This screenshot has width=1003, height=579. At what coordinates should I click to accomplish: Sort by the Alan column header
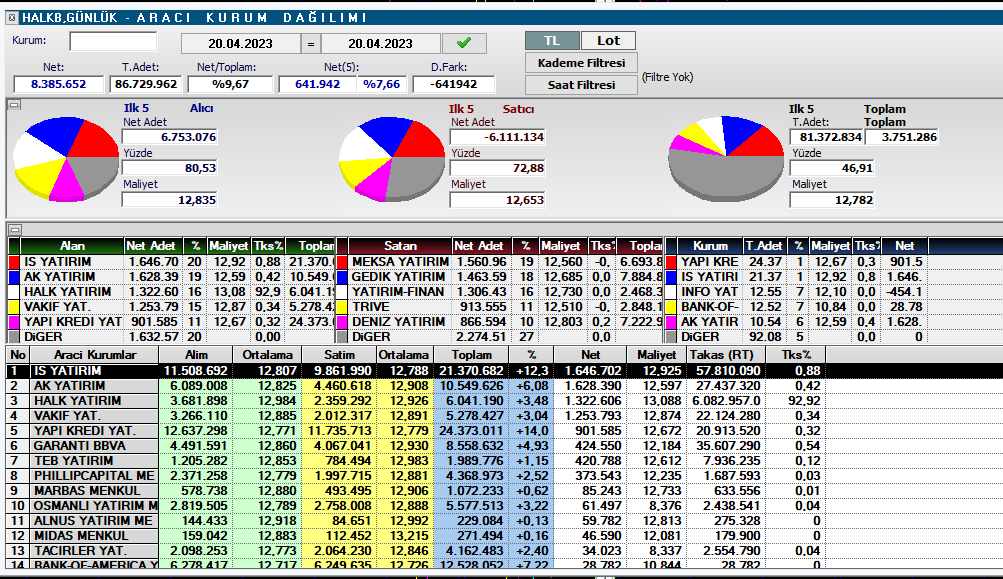(72, 246)
